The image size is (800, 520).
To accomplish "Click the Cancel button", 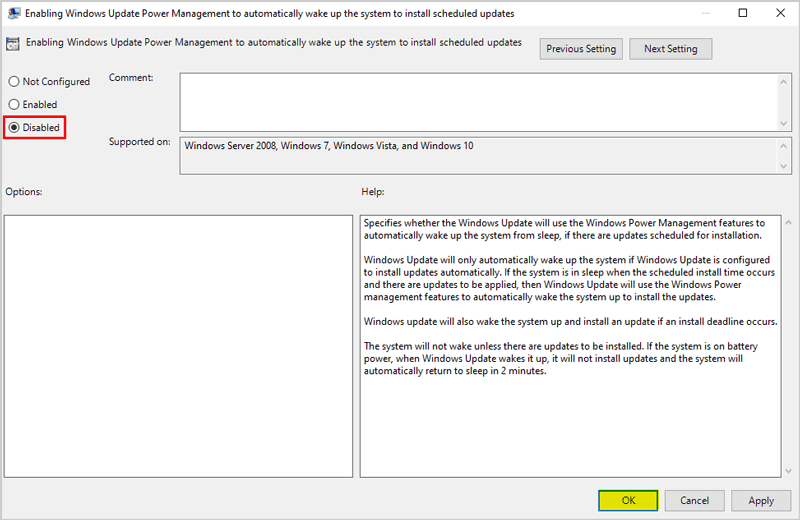I will (694, 501).
